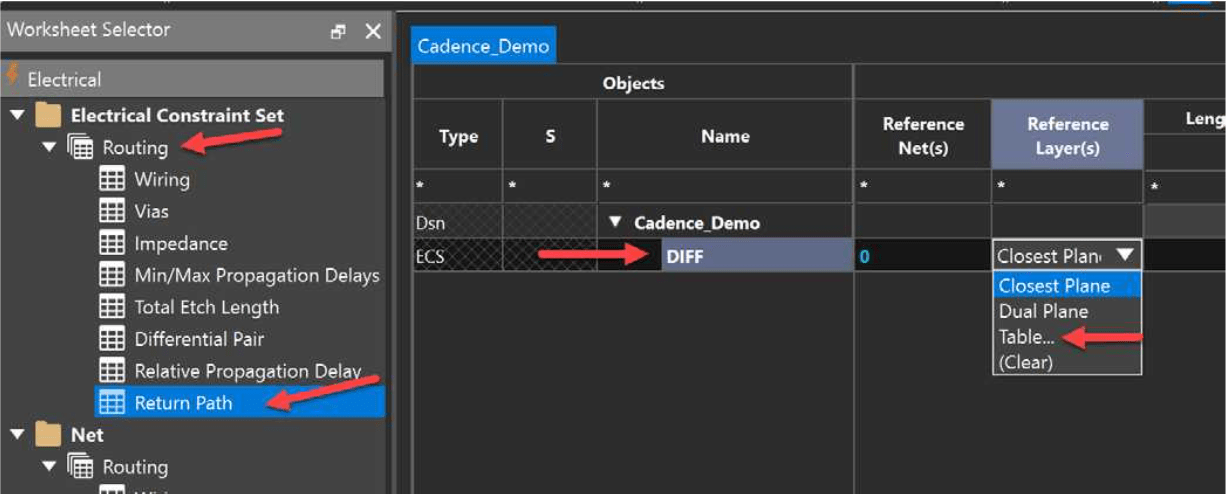The image size is (1227, 494).
Task: Click the Net folder icon
Action: click(x=48, y=436)
